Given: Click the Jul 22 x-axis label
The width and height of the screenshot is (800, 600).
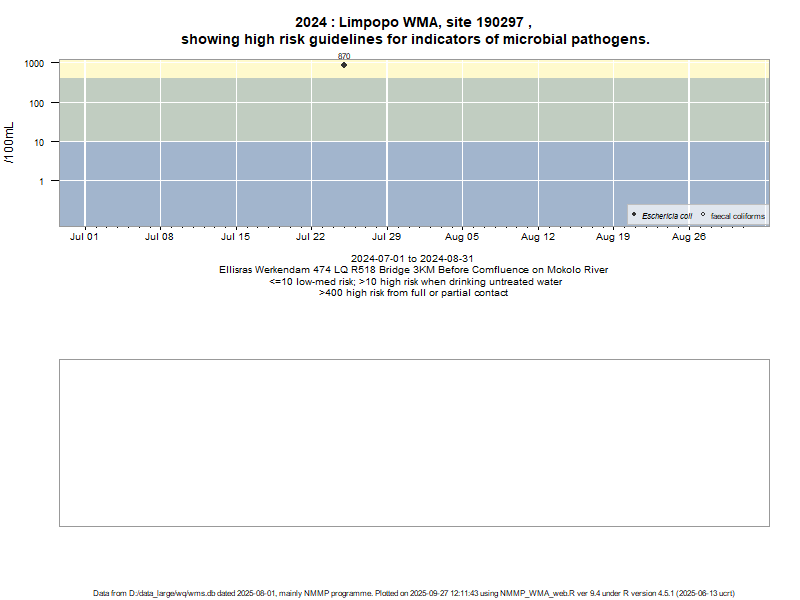Looking at the screenshot, I should pyautogui.click(x=311, y=238).
